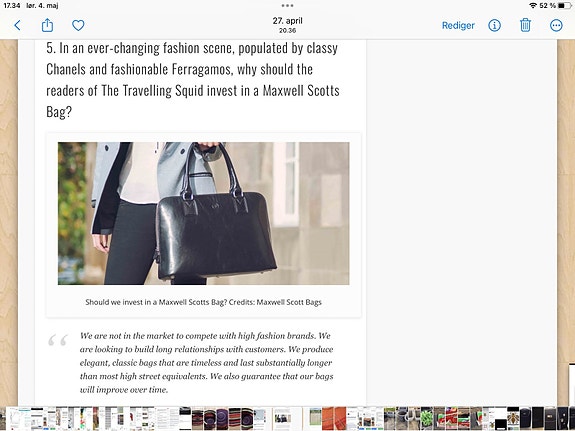Tap the 27. april date title
Screen dimensions: 575x431
(288, 21)
